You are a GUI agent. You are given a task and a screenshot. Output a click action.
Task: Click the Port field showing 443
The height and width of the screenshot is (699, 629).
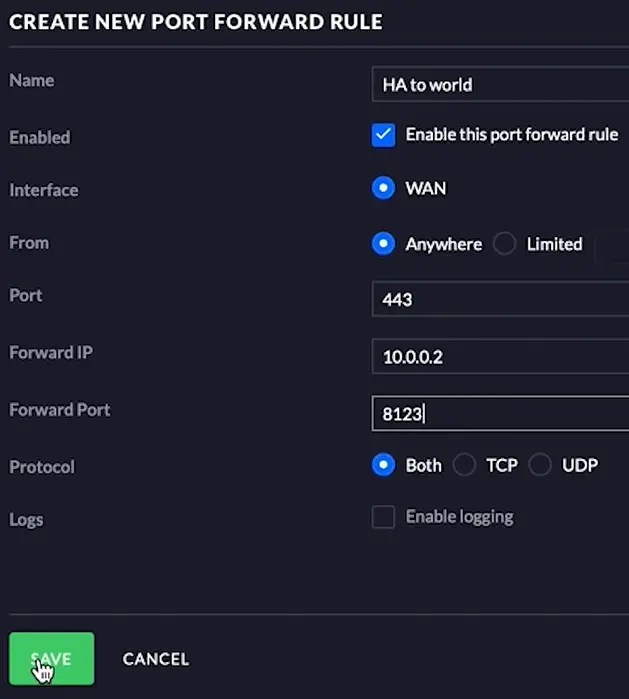500,299
